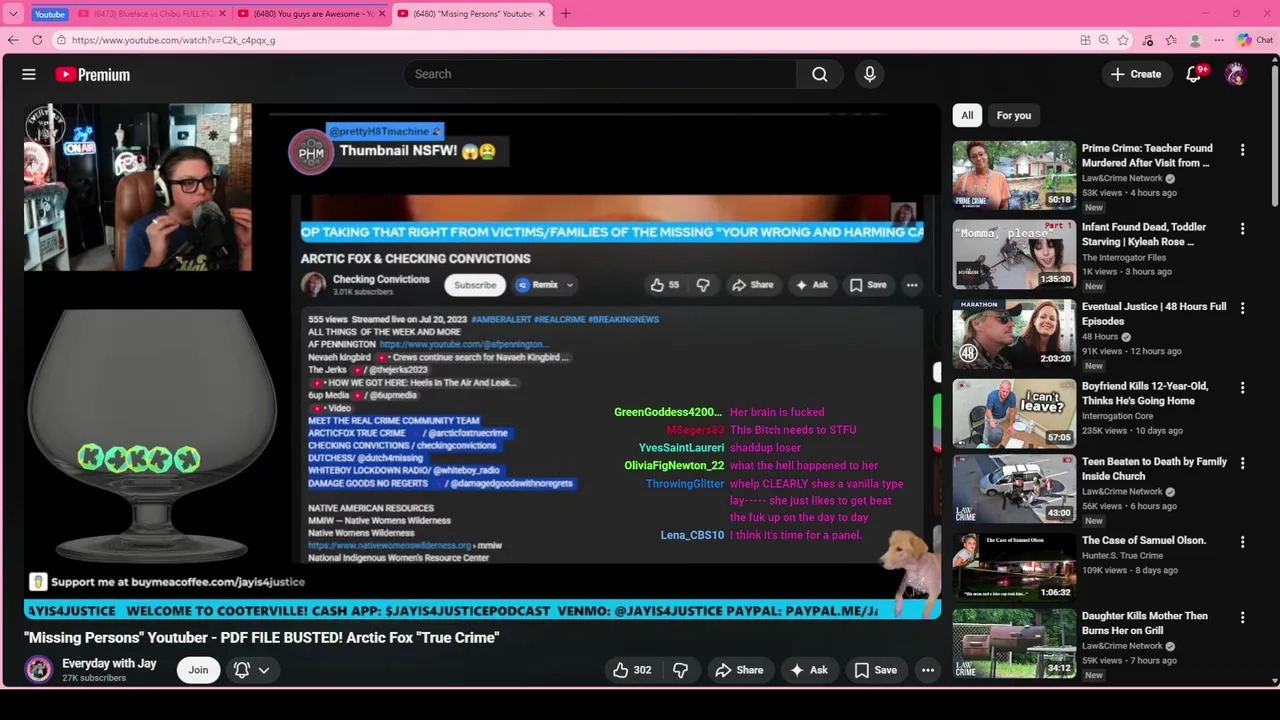This screenshot has width=1280, height=720.
Task: Open Prime Crime Teacher Found Murdered thumbnail
Action: click(1014, 175)
